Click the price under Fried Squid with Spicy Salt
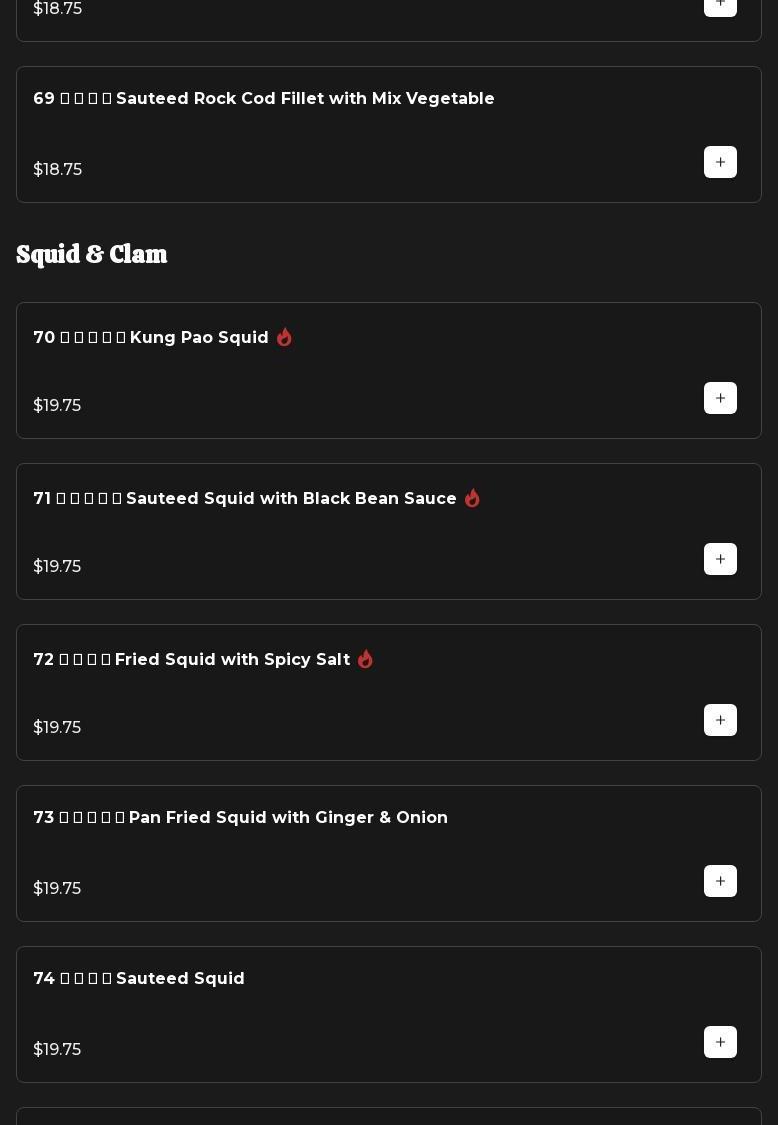 pos(57,728)
